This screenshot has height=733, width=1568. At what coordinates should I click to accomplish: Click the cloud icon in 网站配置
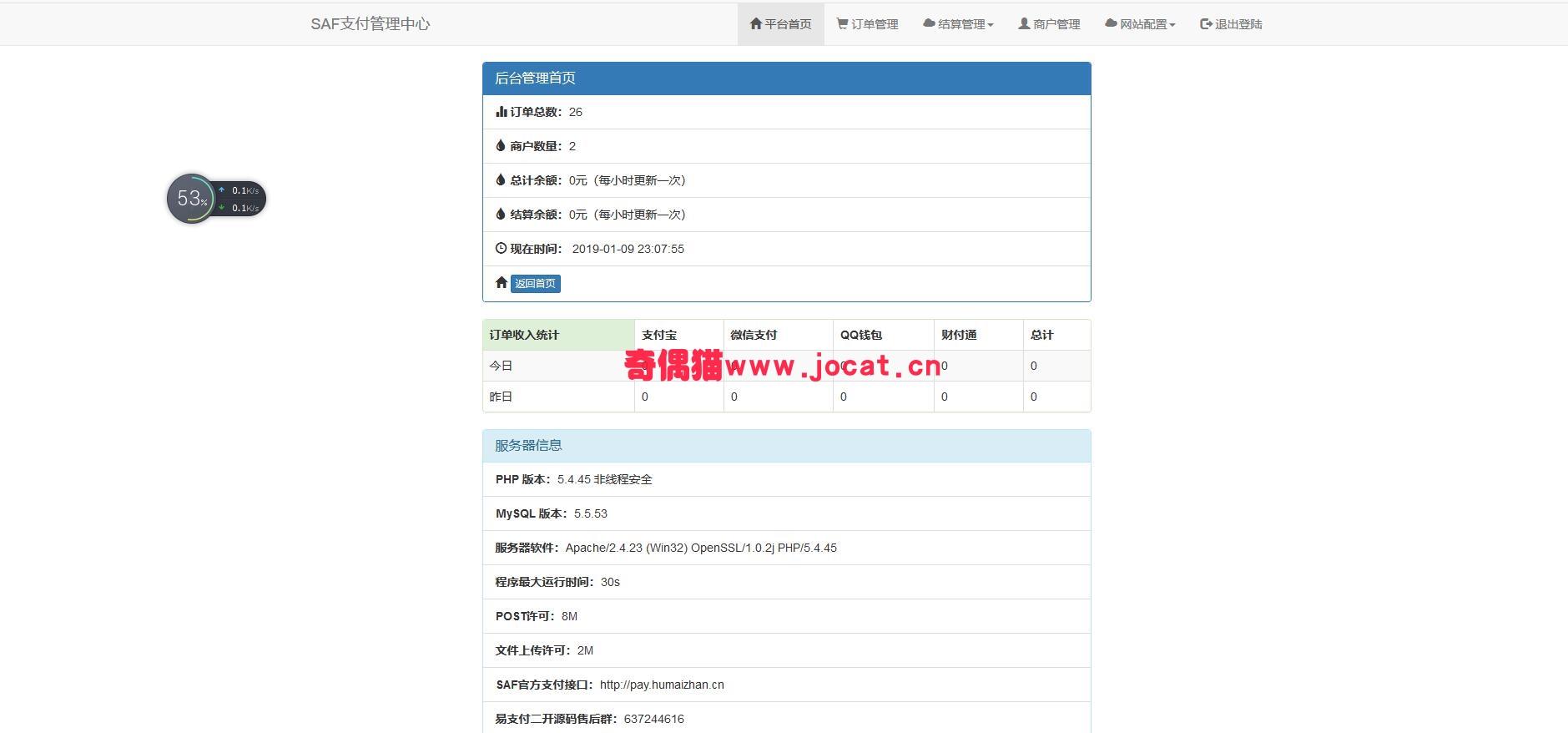click(1111, 24)
